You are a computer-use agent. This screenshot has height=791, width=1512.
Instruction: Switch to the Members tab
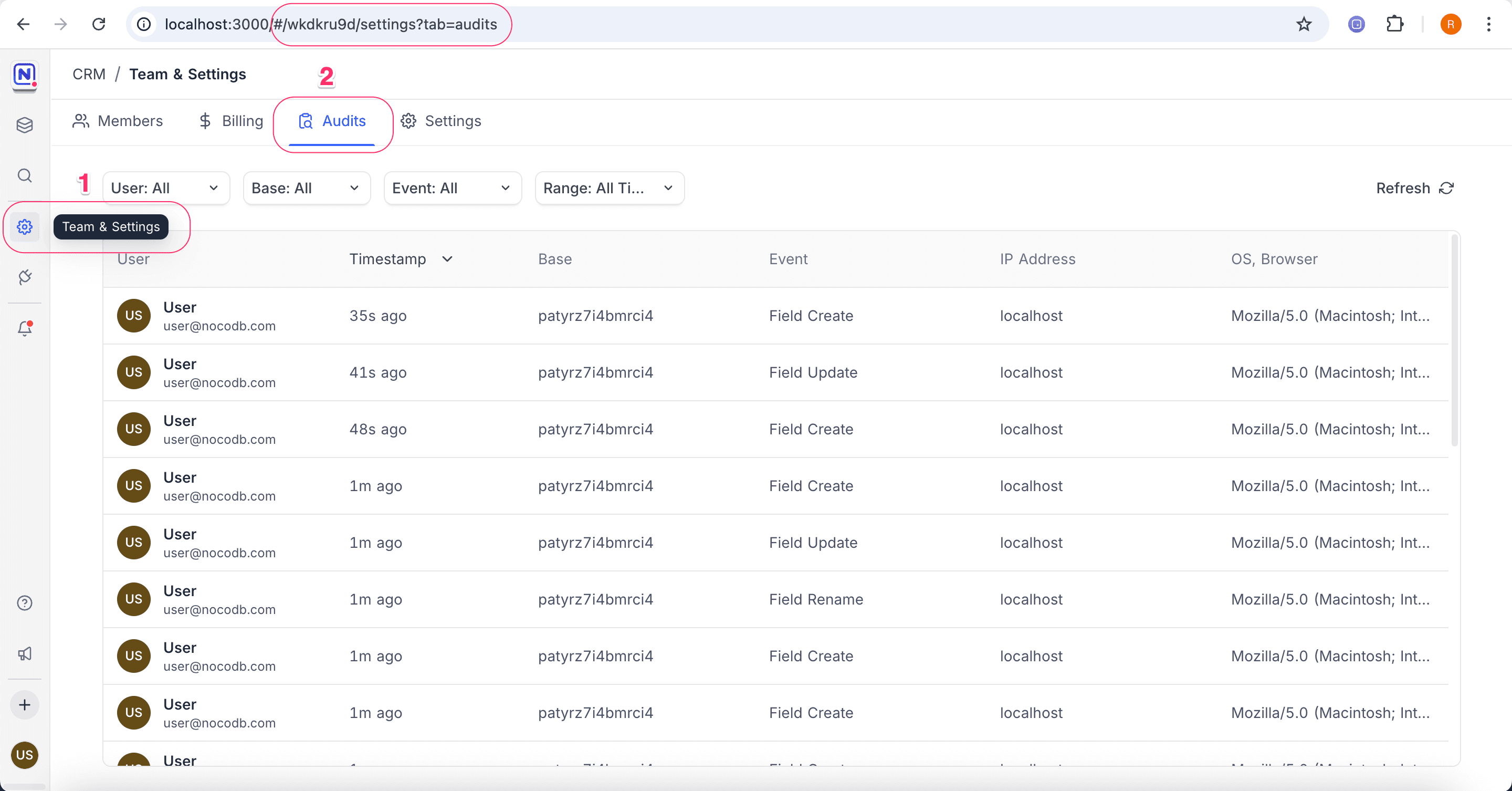coord(118,121)
